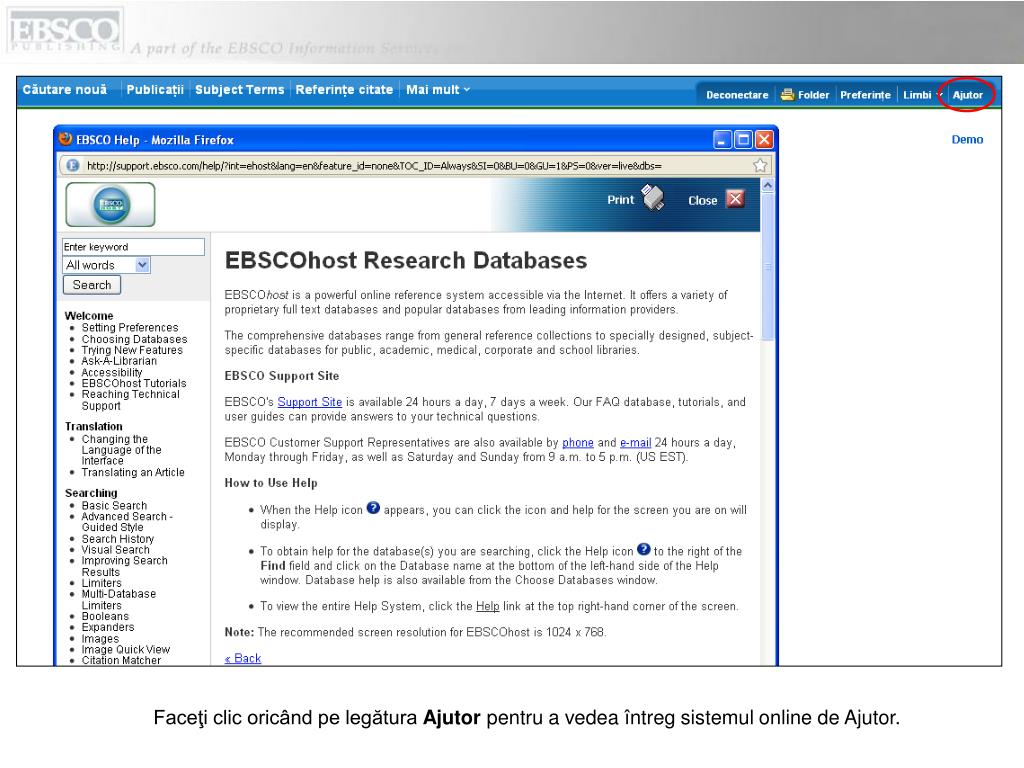Image resolution: width=1024 pixels, height=768 pixels.
Task: Click the EBSCO Help logo button
Action: [x=110, y=204]
